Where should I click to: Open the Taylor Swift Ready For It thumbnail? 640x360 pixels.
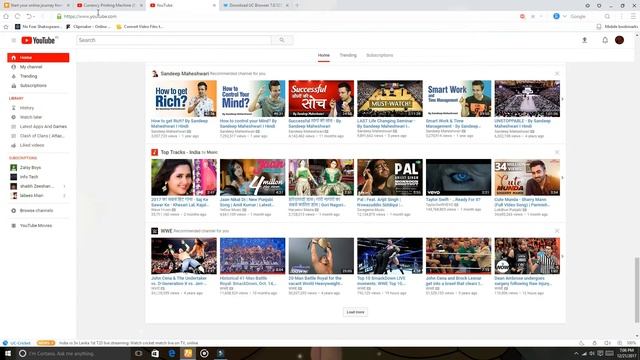(458, 177)
